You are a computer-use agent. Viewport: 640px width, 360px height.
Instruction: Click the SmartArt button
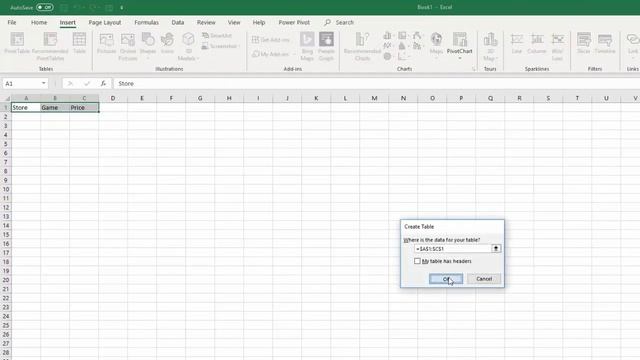point(217,36)
